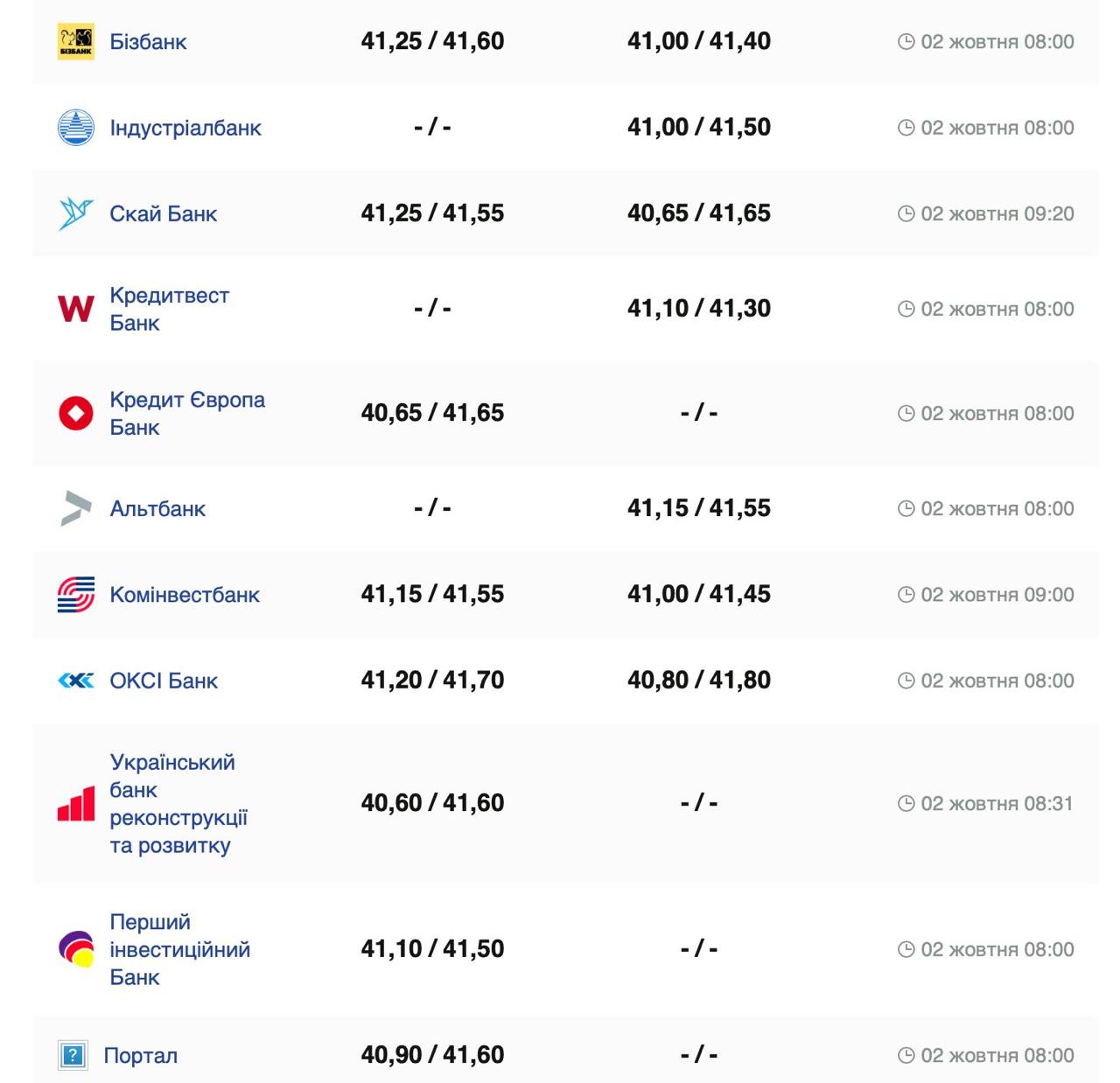The height and width of the screenshot is (1083, 1120).
Task: Open the ОКСІ Банк link
Action: [x=164, y=681]
